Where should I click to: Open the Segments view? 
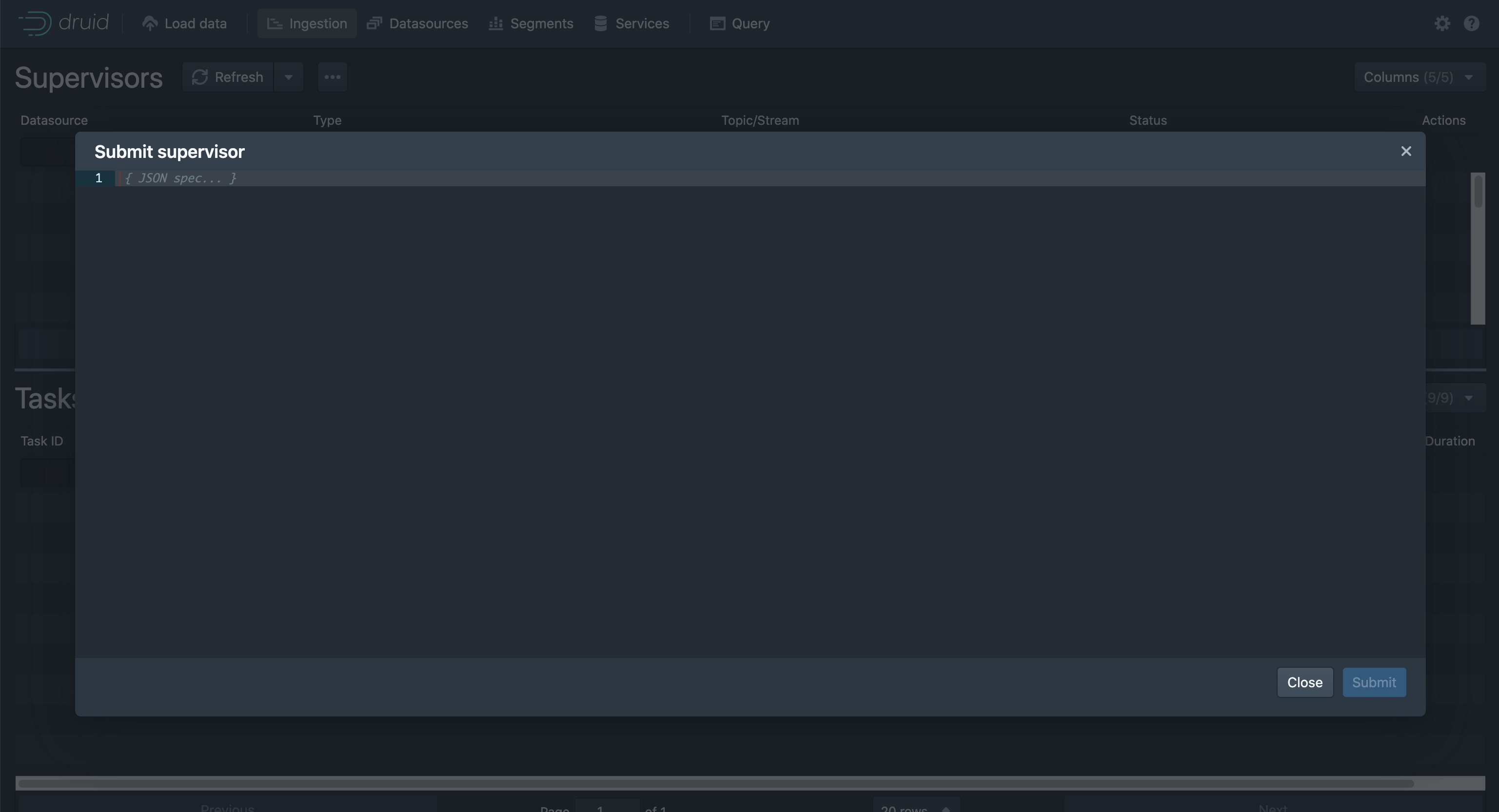click(x=531, y=23)
